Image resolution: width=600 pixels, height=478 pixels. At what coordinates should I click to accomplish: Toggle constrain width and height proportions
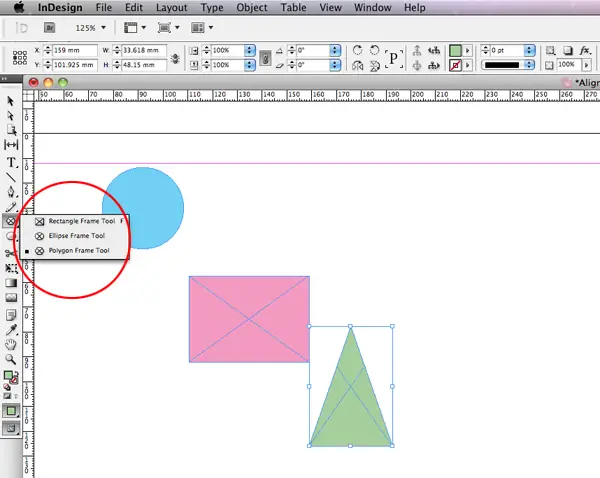pos(175,59)
